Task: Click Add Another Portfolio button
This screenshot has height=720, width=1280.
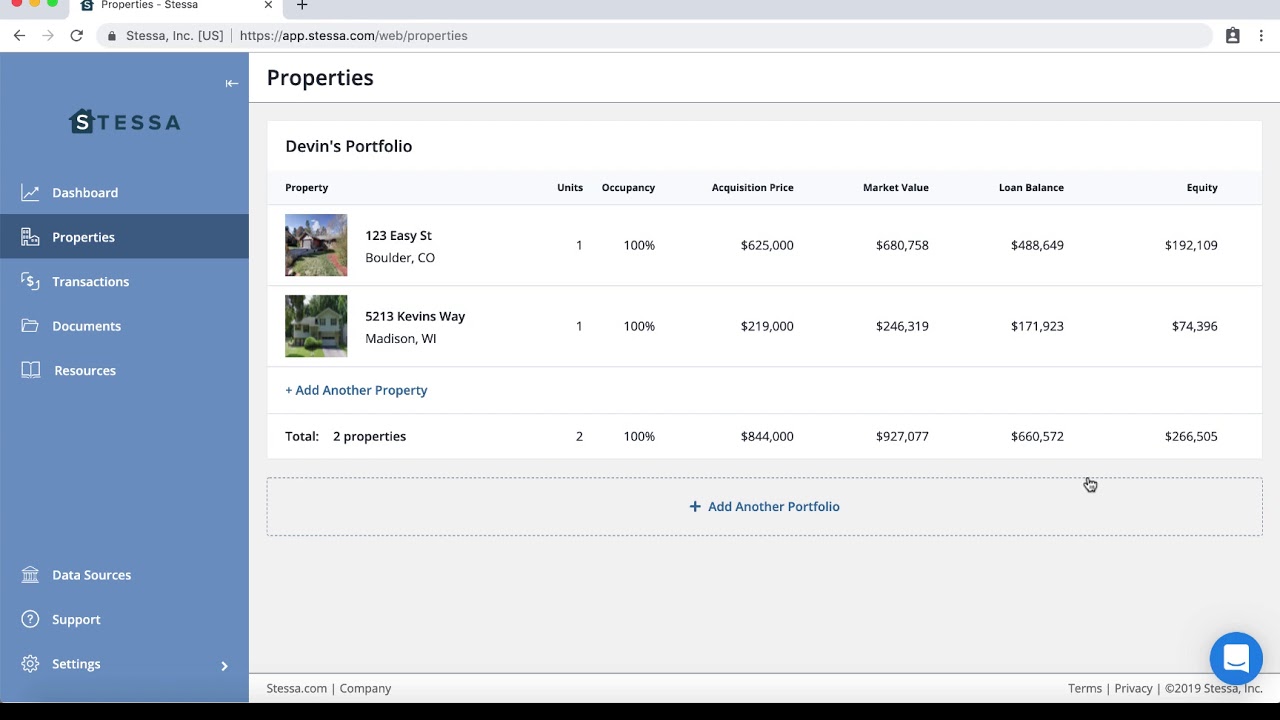Action: click(x=764, y=506)
